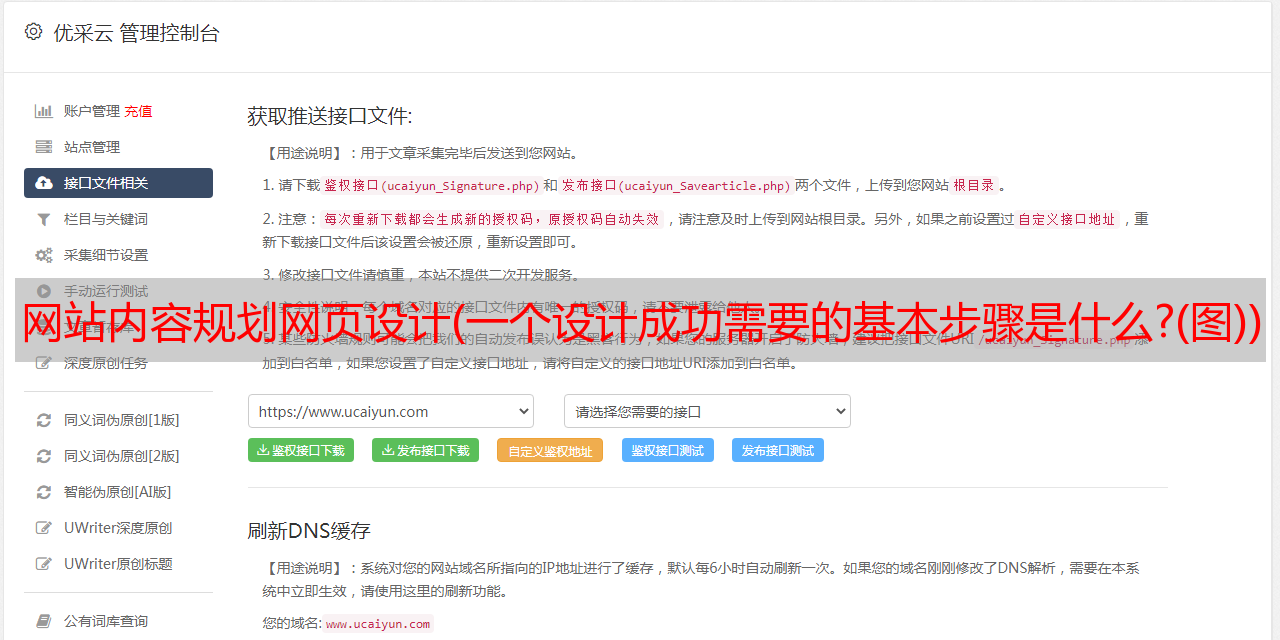Click the blue 鉴权接口测试 button
Viewport: 1280px width, 640px height.
pyautogui.click(x=668, y=450)
